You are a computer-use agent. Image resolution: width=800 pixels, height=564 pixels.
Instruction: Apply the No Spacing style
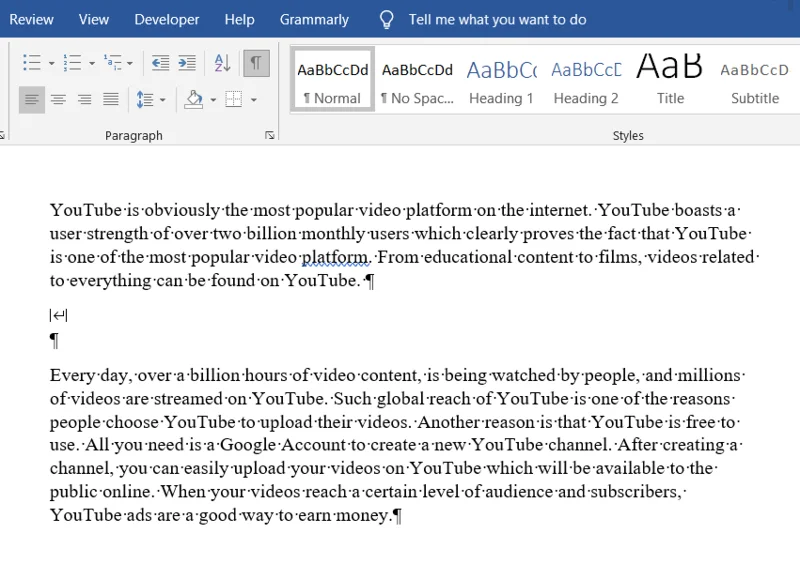point(417,79)
